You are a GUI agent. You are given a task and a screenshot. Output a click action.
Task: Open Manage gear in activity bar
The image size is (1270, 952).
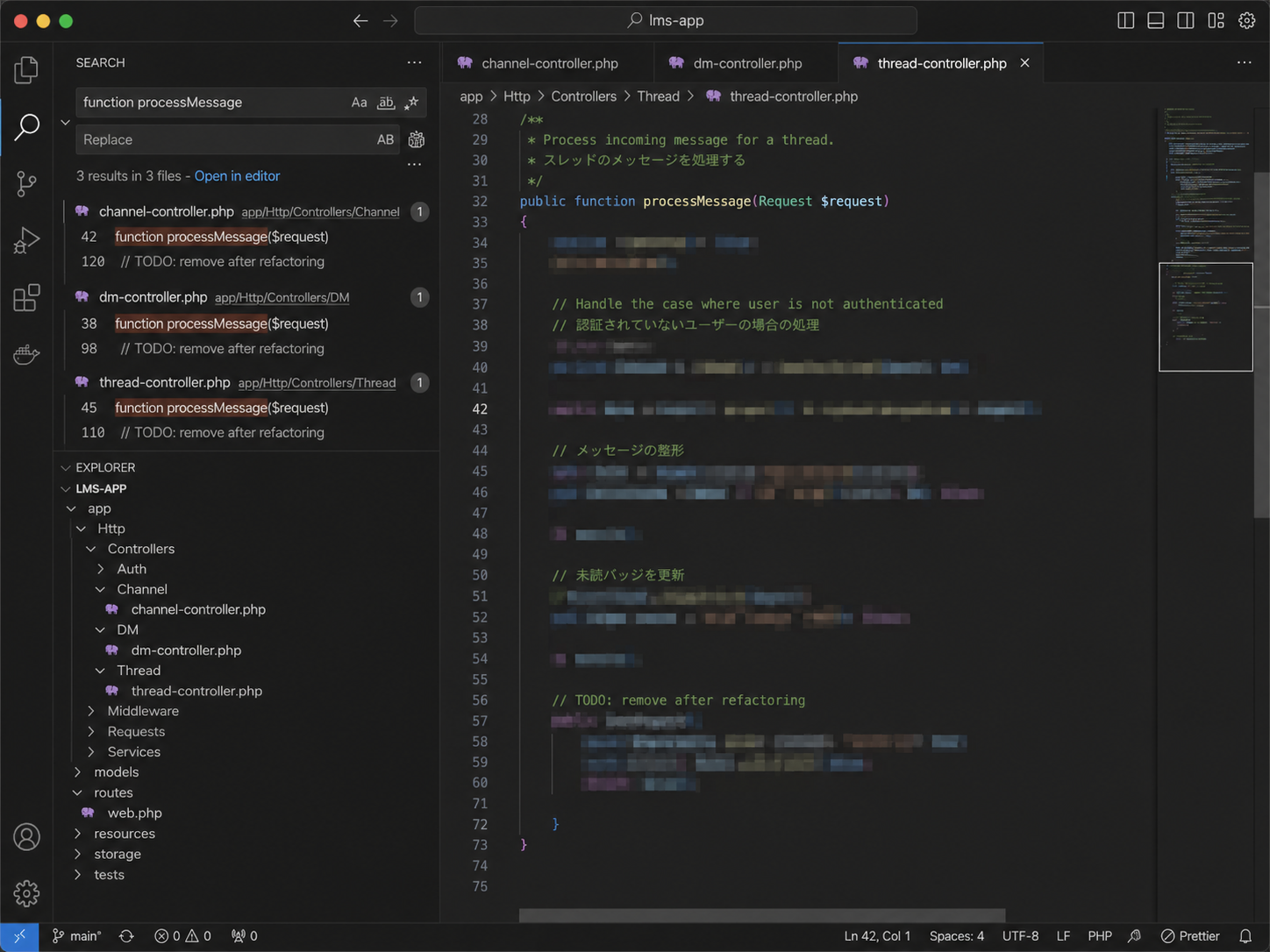click(26, 893)
